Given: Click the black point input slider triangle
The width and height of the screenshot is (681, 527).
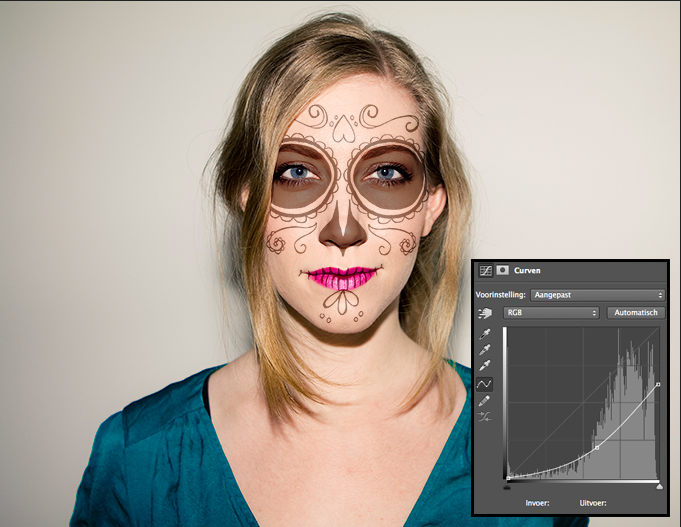Looking at the screenshot, I should 507,487.
